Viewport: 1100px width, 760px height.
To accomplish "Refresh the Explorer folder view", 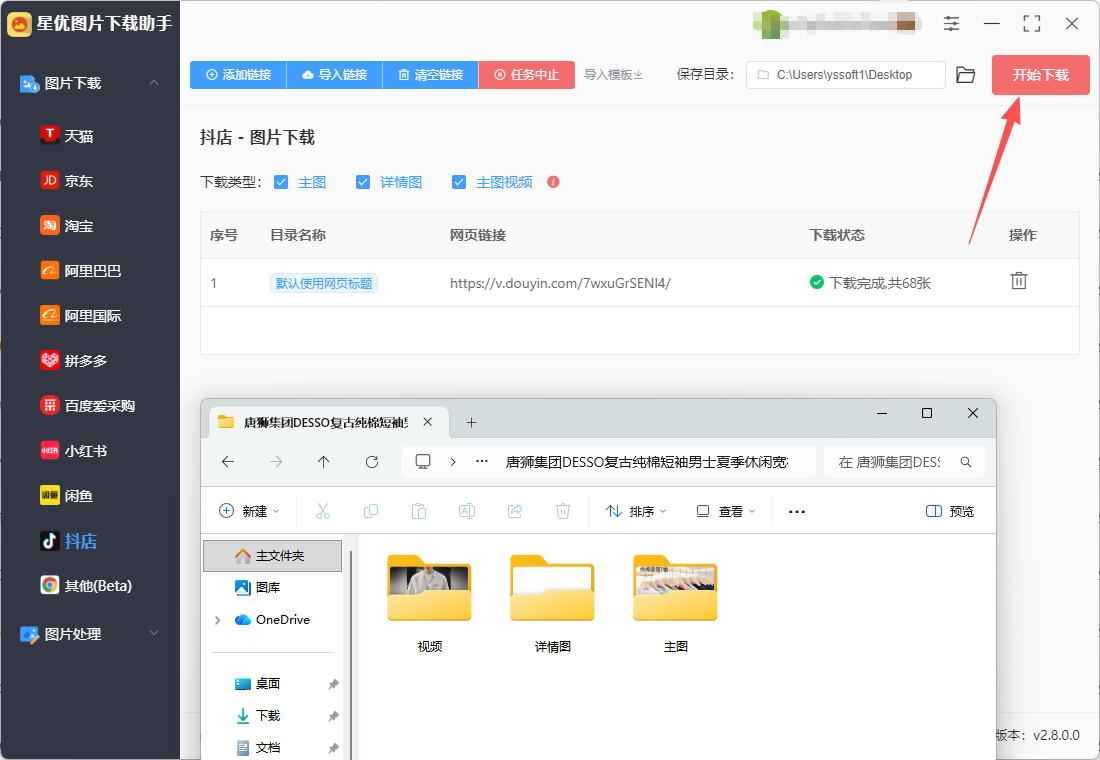I will pyautogui.click(x=372, y=461).
